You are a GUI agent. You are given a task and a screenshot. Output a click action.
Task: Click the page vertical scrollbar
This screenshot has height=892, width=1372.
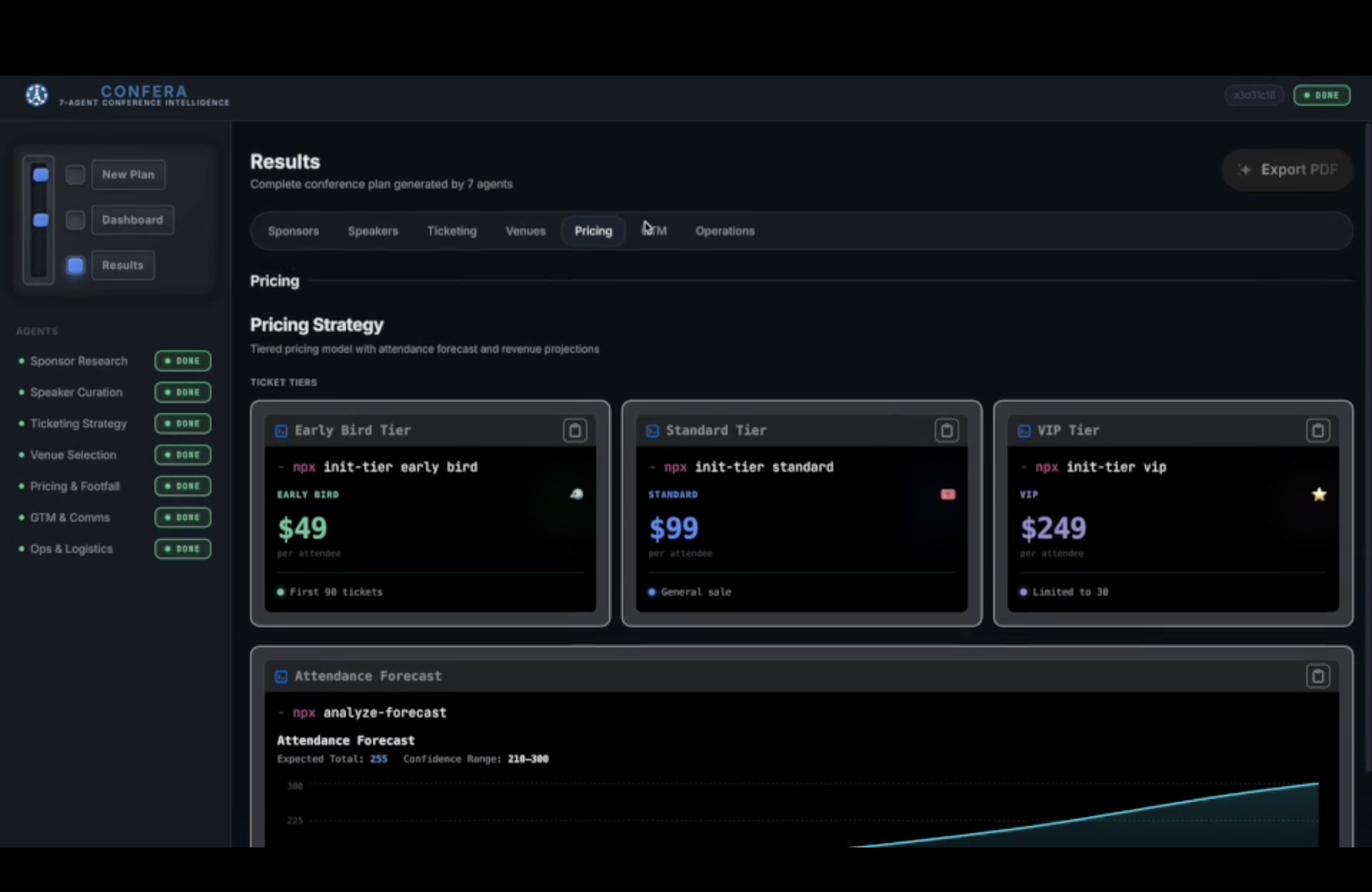1368,446
